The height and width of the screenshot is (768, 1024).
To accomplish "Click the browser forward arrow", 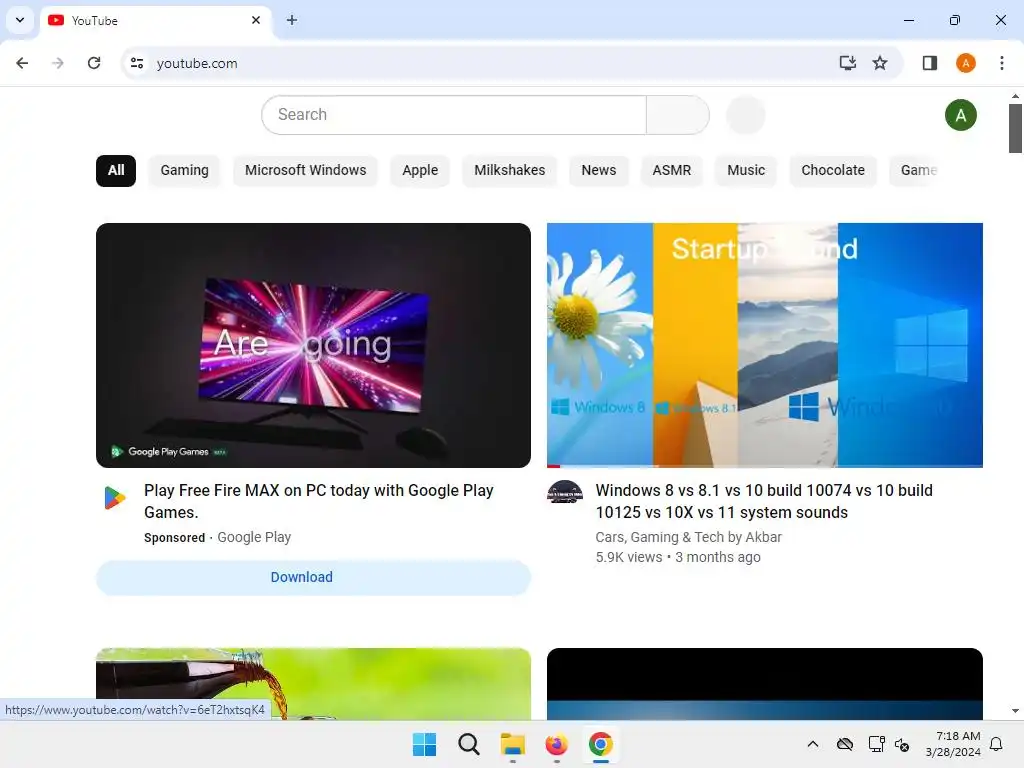I will [x=58, y=63].
